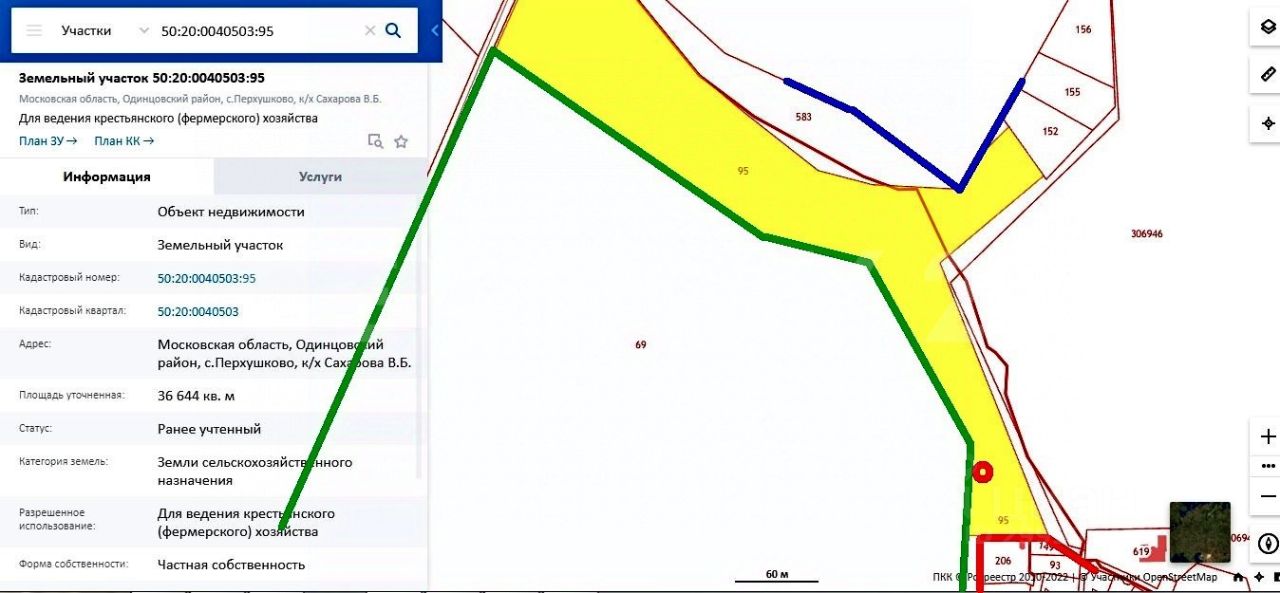This screenshot has width=1280, height=593.
Task: Click the OpenStreetMap attribution text
Action: 1181,577
